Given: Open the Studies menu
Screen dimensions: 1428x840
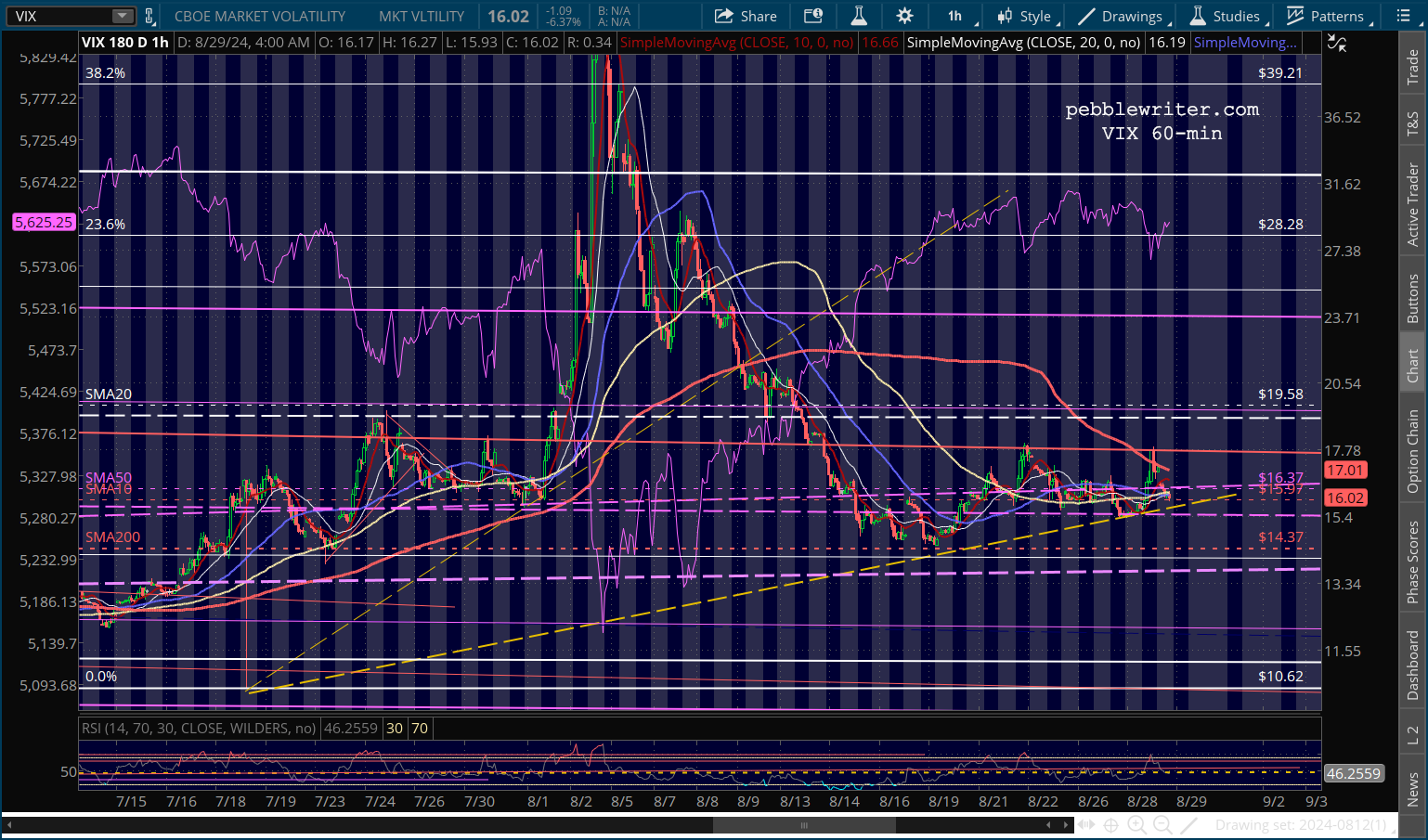Looking at the screenshot, I should click(x=1226, y=16).
